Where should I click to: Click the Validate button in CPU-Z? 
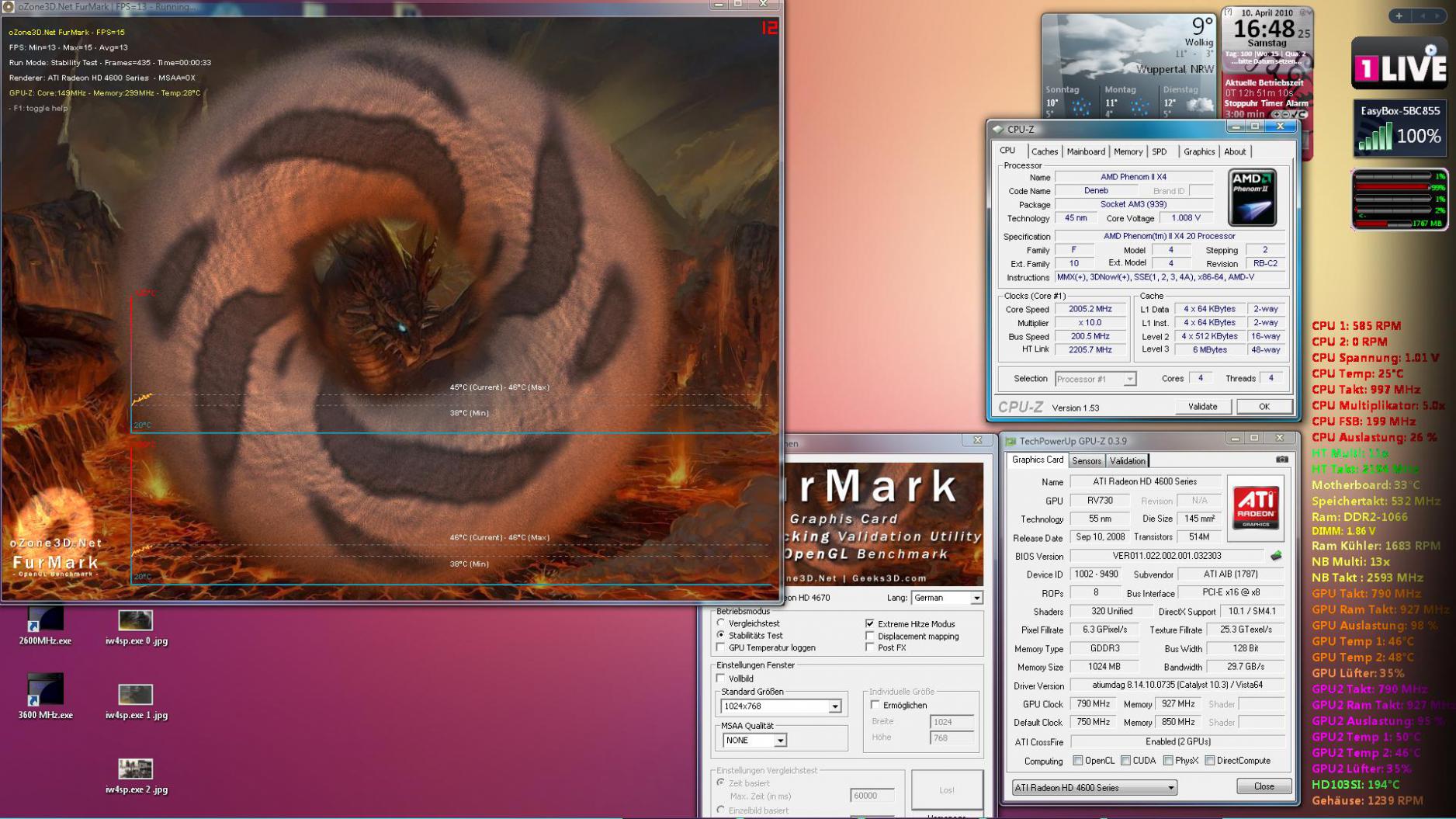(1201, 406)
